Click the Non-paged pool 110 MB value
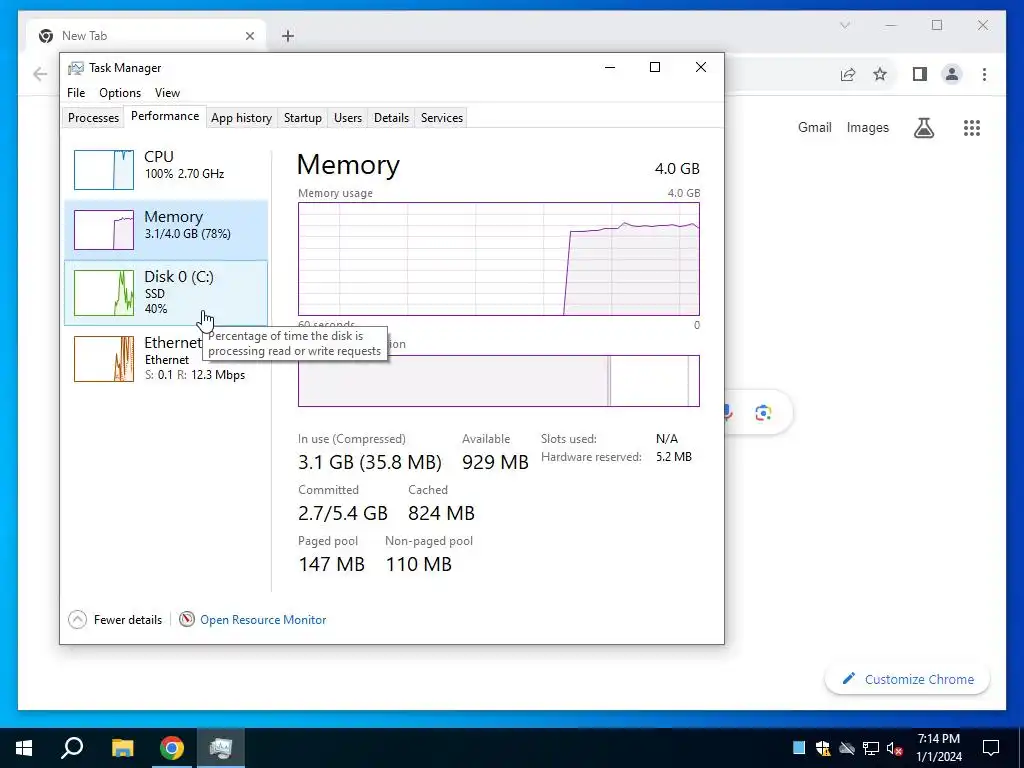This screenshot has height=768, width=1024. pyautogui.click(x=419, y=564)
